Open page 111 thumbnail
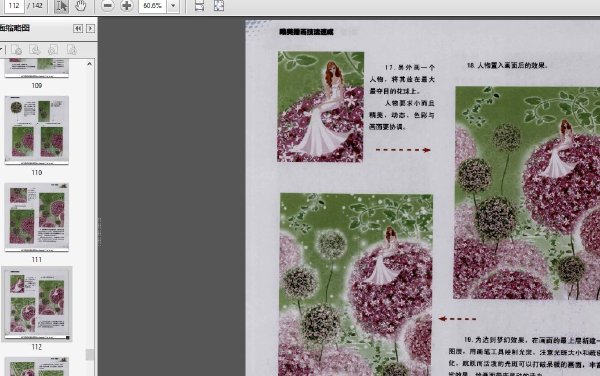600x376 pixels. [37, 217]
